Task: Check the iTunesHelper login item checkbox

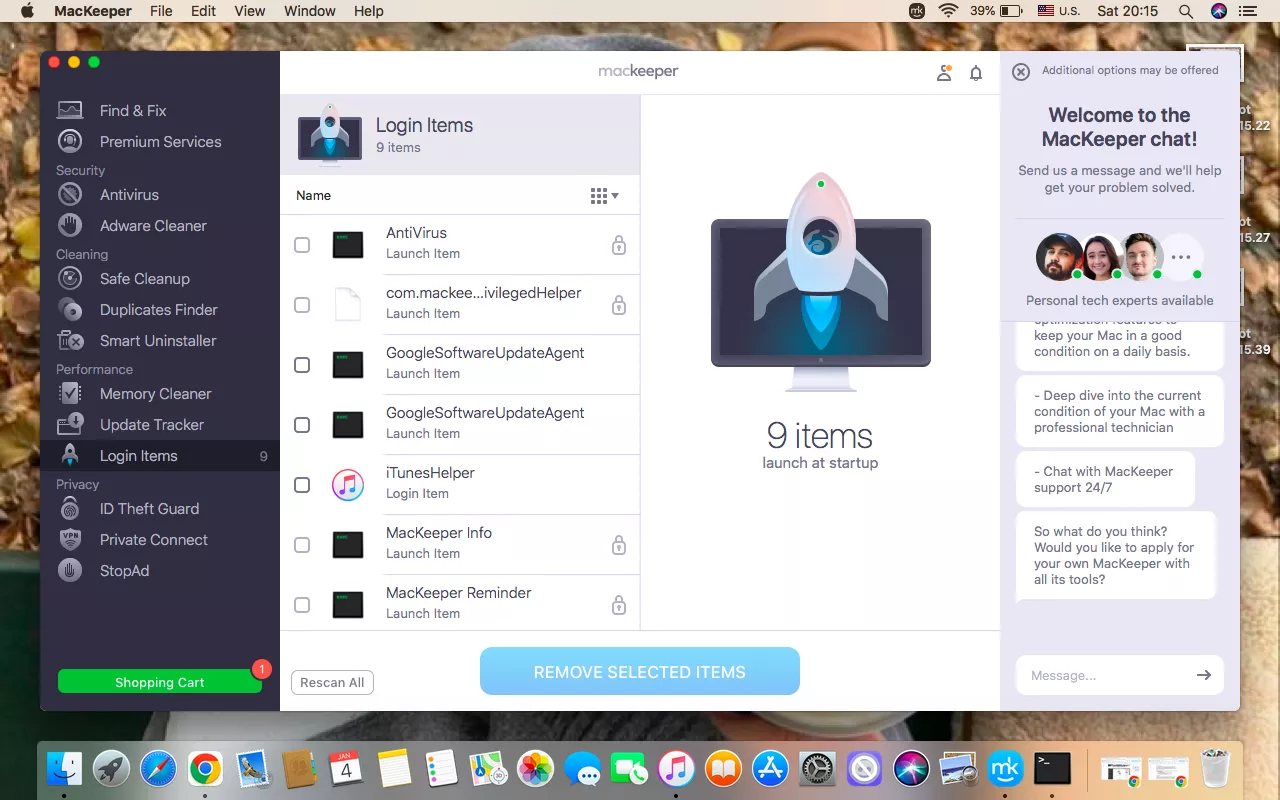Action: click(302, 485)
